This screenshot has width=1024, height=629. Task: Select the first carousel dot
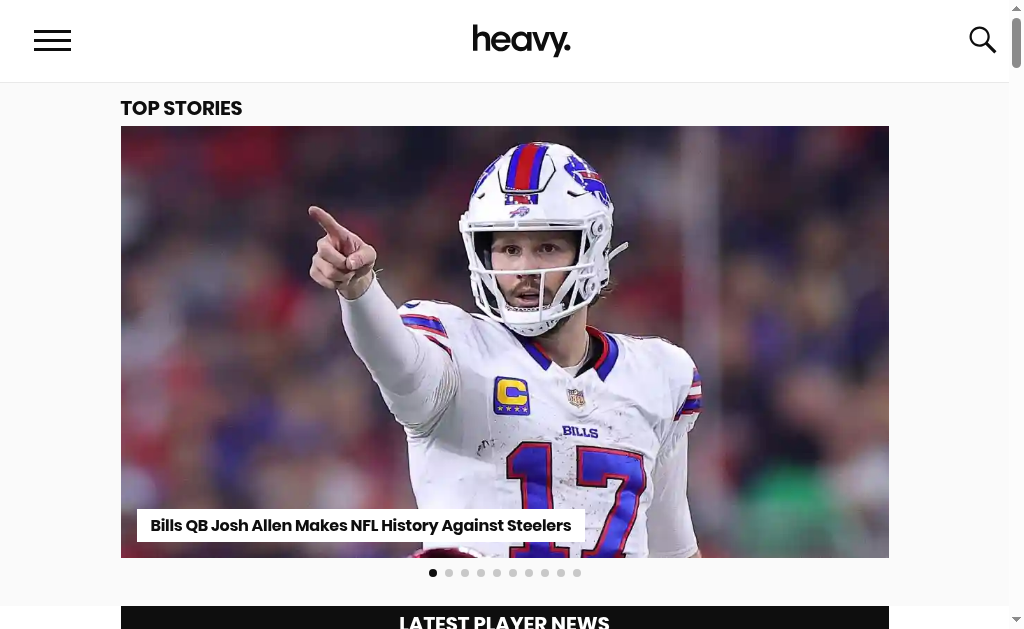coord(433,573)
